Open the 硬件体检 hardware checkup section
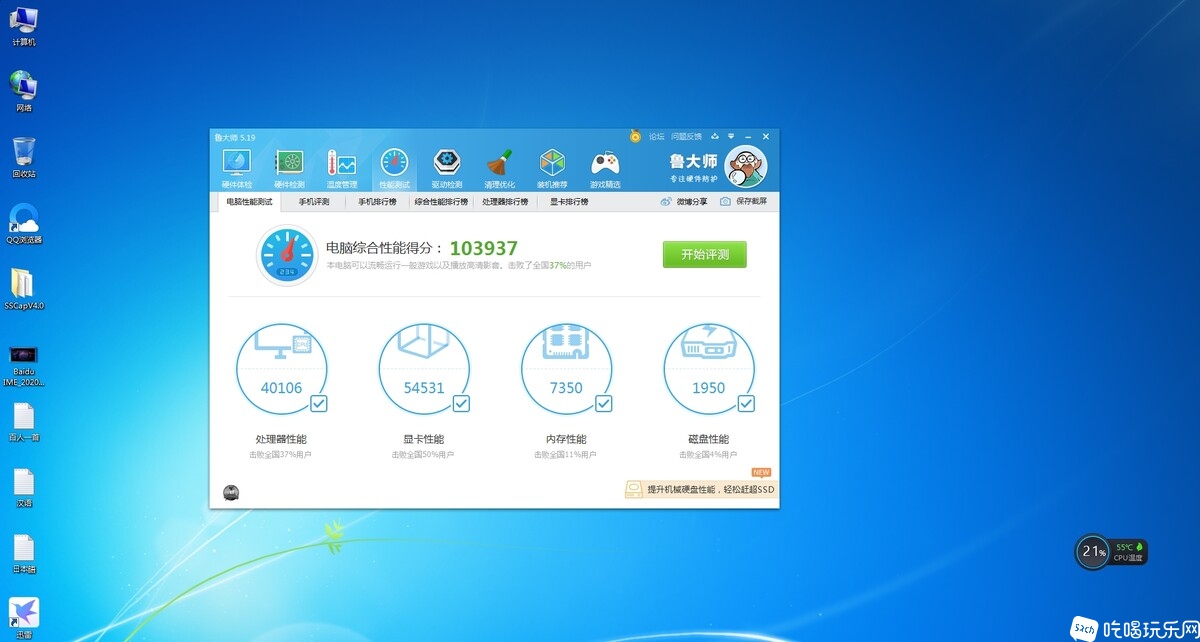Image resolution: width=1200 pixels, height=642 pixels. [x=236, y=168]
